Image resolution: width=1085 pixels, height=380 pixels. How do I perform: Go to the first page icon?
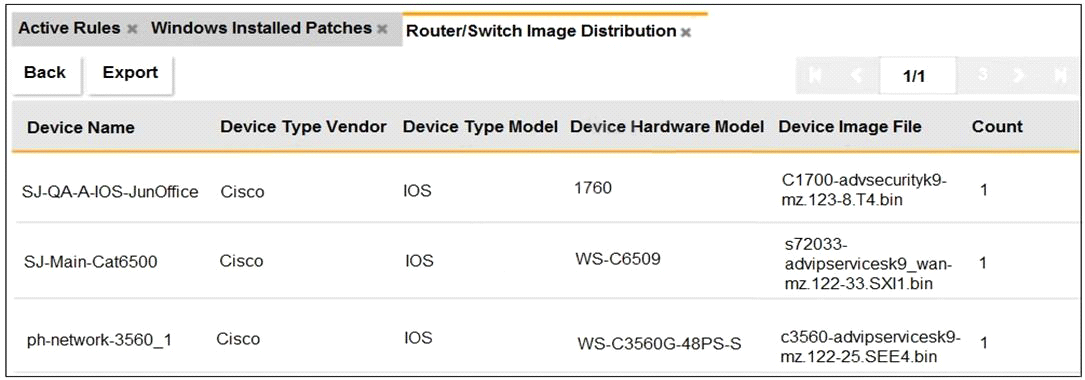[x=817, y=75]
